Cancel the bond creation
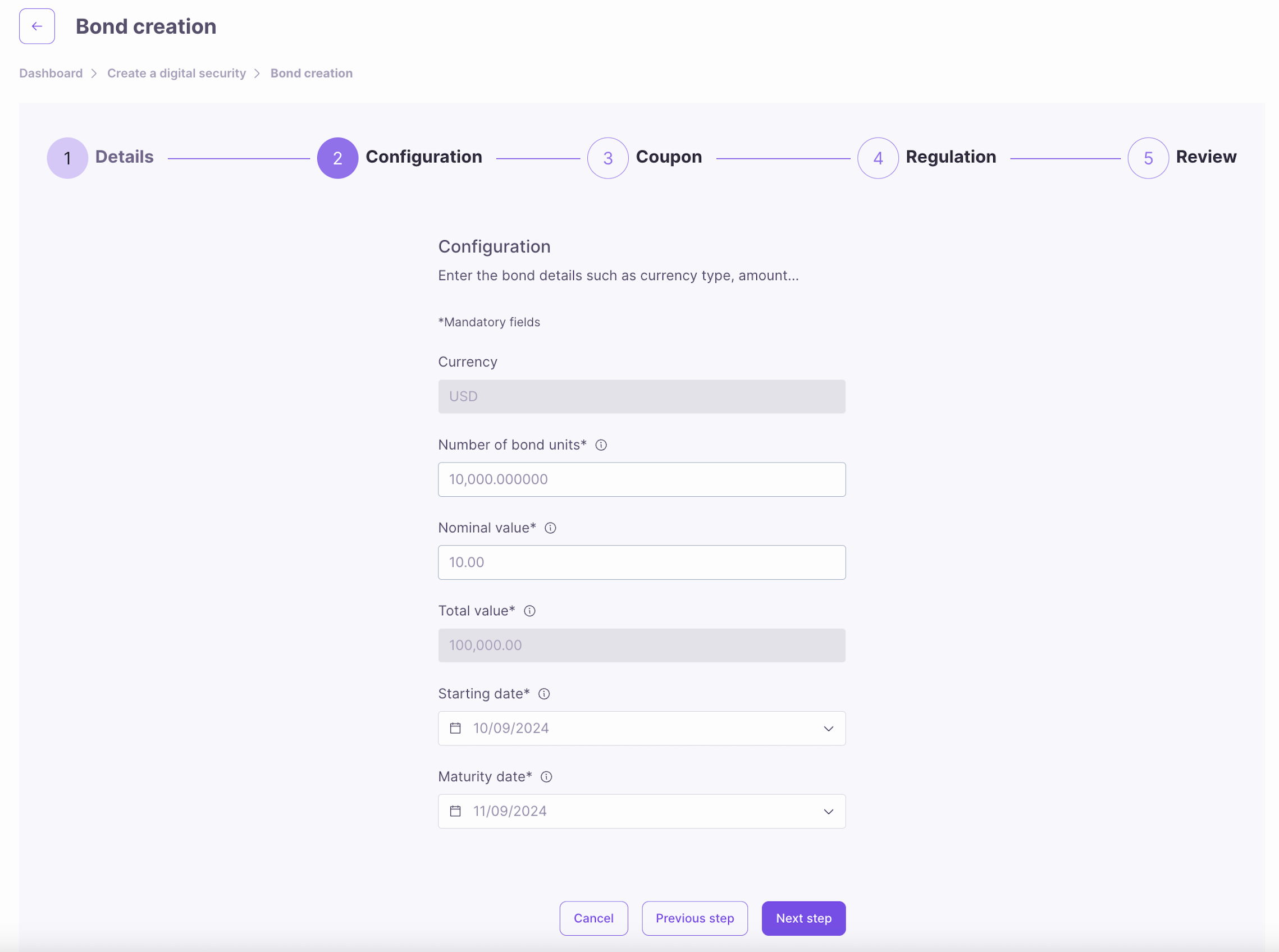Image resolution: width=1279 pixels, height=952 pixels. pos(593,918)
